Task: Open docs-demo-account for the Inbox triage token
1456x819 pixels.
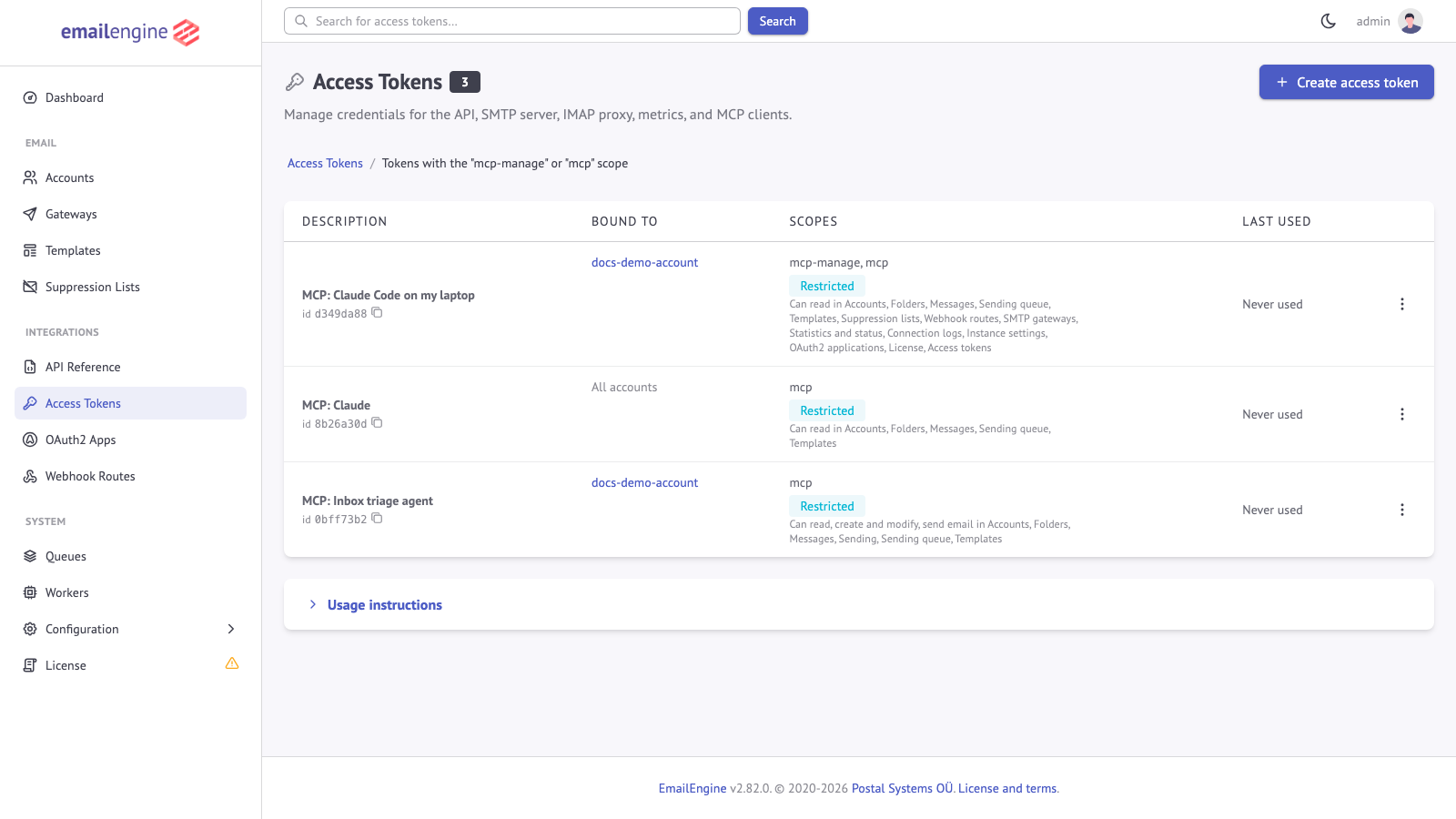Action: (x=644, y=482)
